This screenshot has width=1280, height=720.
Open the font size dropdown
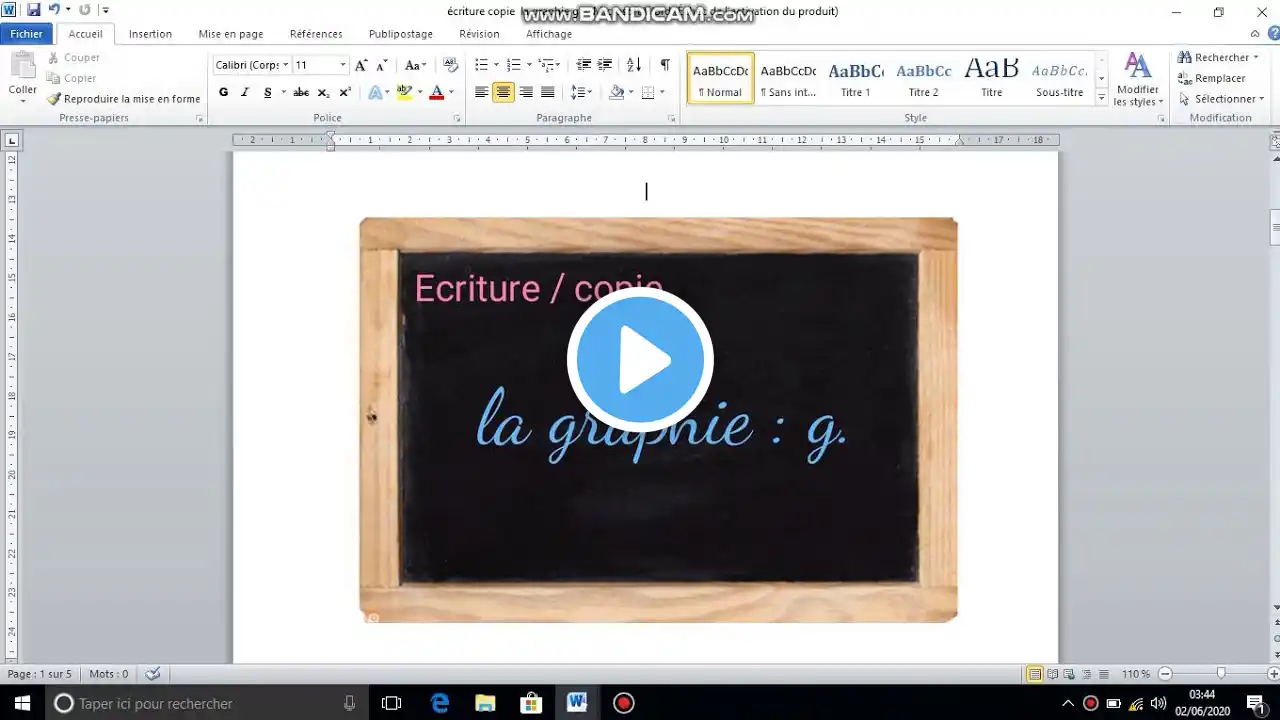[x=342, y=65]
